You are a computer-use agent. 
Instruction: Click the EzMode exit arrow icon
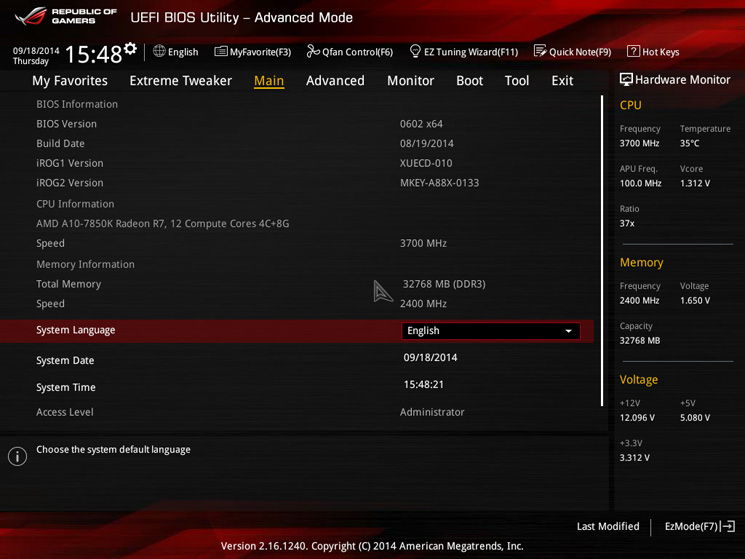(x=728, y=526)
